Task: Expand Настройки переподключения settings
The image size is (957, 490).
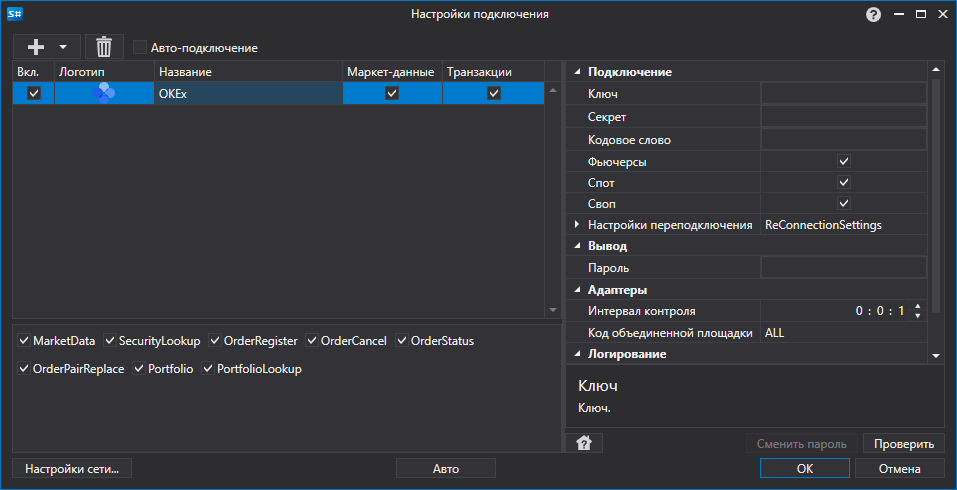Action: pyautogui.click(x=577, y=225)
